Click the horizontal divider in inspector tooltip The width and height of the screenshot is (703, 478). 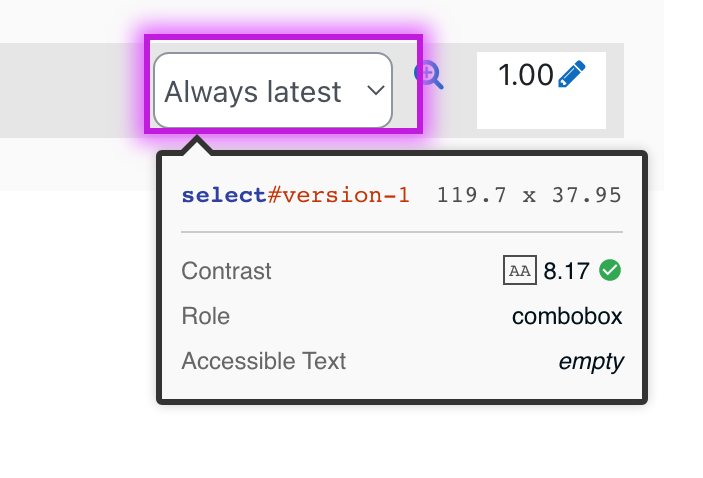click(x=402, y=232)
